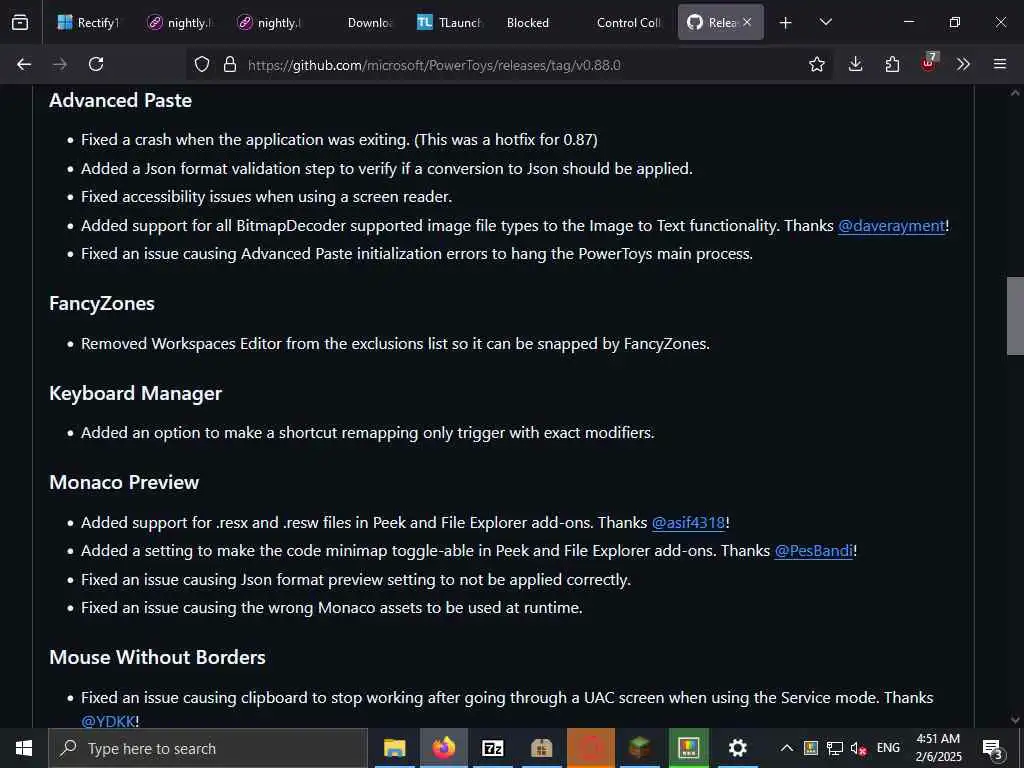This screenshot has width=1024, height=768.
Task: Click the Advanced Paste heading
Action: click(x=120, y=101)
